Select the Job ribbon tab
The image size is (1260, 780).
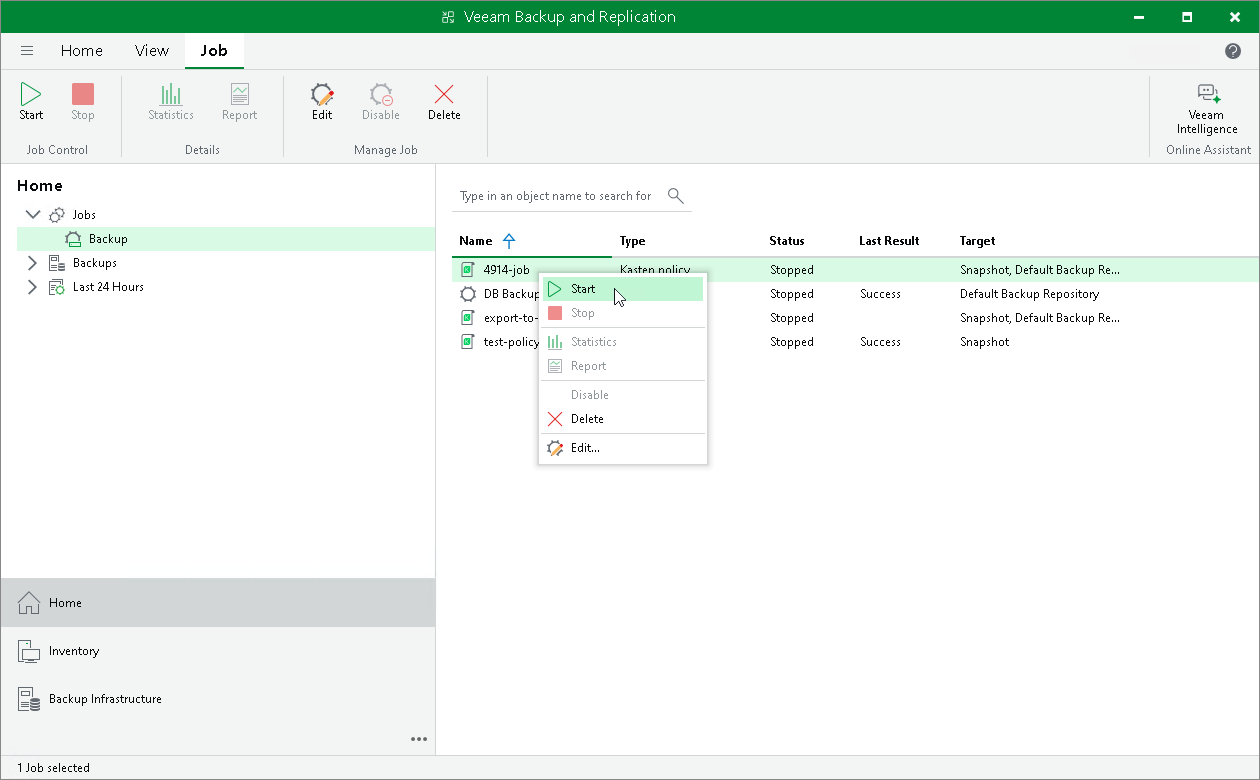214,51
